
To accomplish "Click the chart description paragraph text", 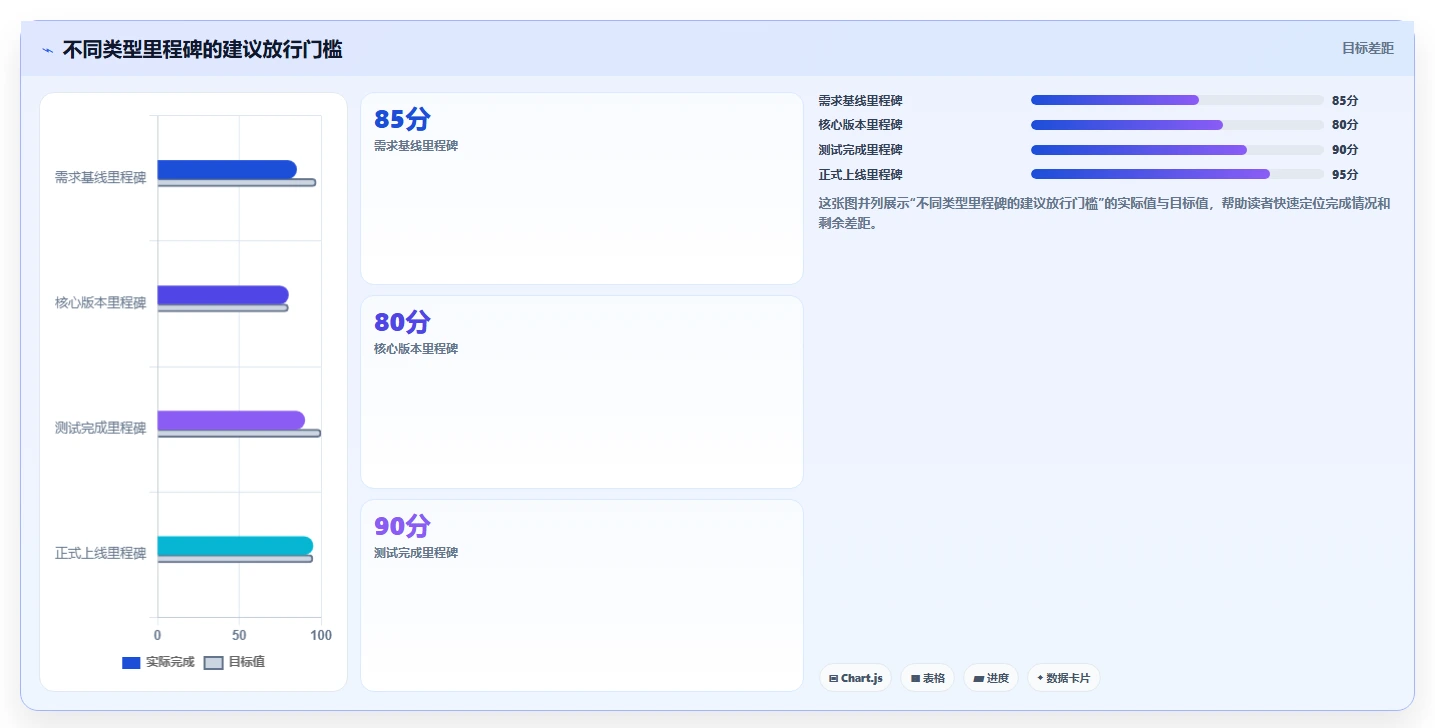I will tap(1104, 213).
